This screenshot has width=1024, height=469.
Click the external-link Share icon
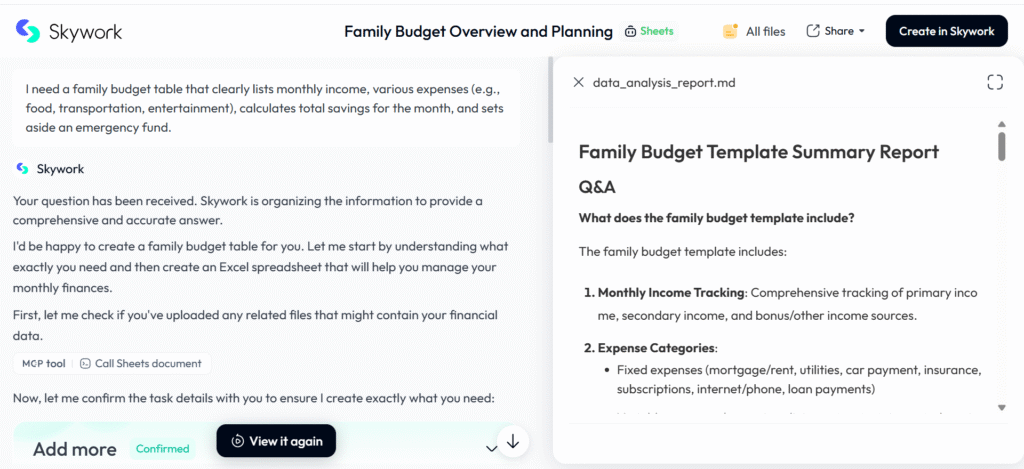[813, 31]
